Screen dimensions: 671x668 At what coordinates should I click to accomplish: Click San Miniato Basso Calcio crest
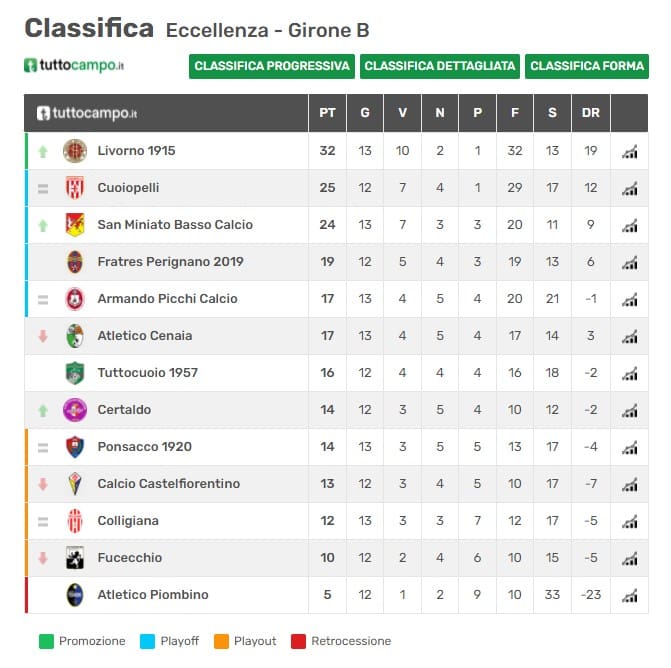[x=75, y=225]
